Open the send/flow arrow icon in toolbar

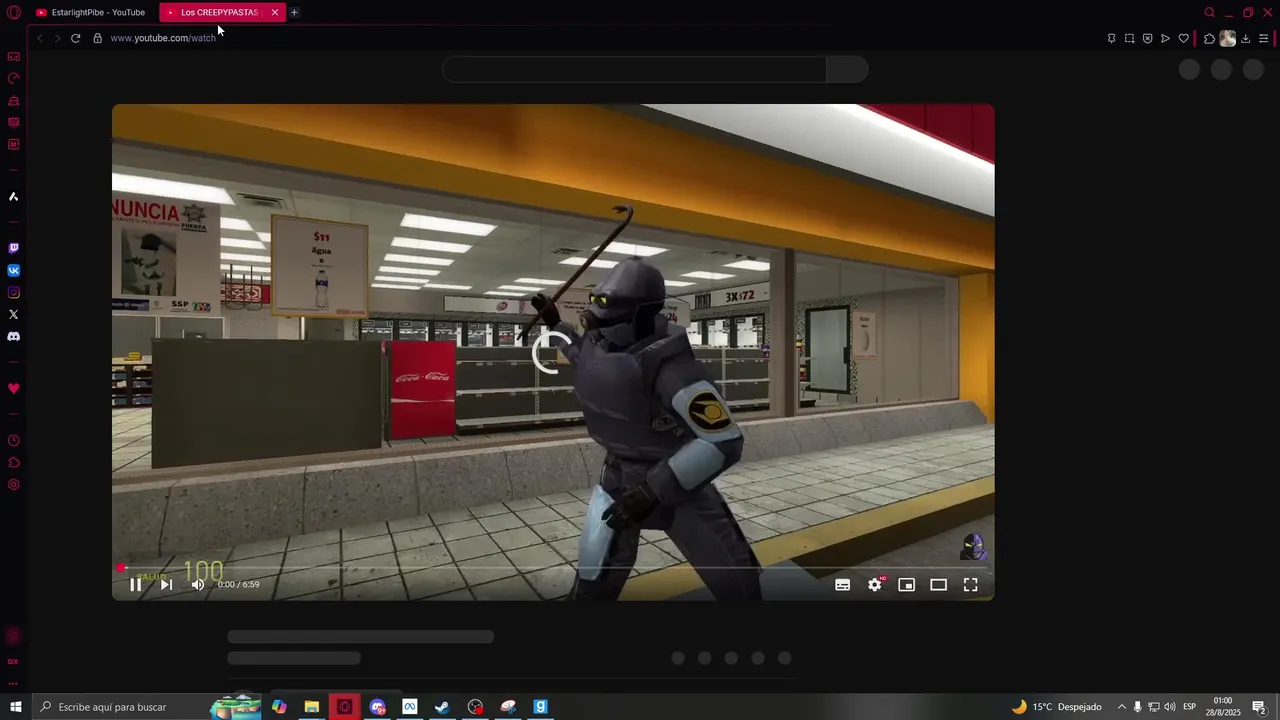pos(1165,38)
